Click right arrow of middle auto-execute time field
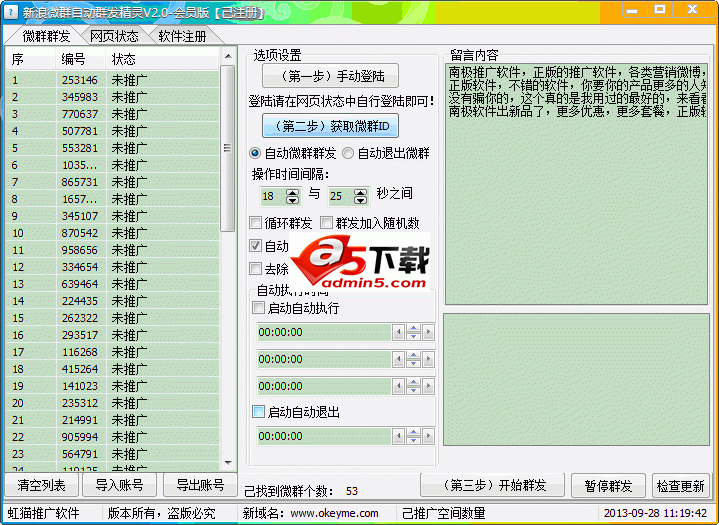This screenshot has height=525, width=719. pos(428,359)
